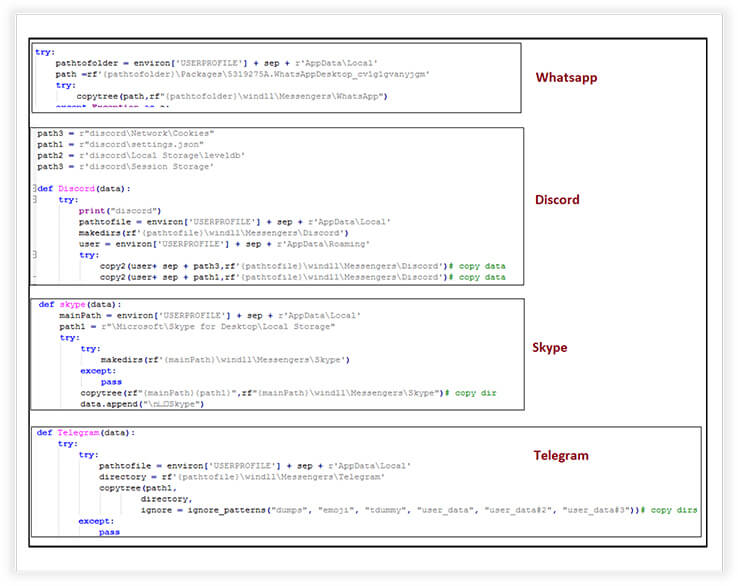
Task: Click the pass keyword in skype function
Action: click(x=111, y=382)
